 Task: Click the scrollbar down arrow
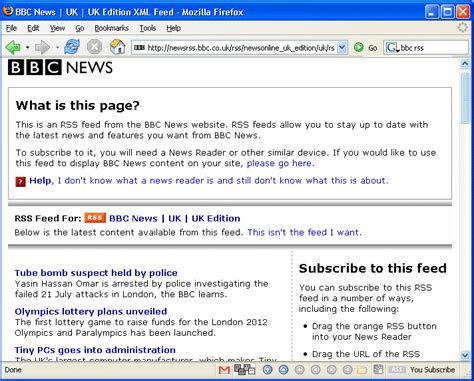(465, 355)
